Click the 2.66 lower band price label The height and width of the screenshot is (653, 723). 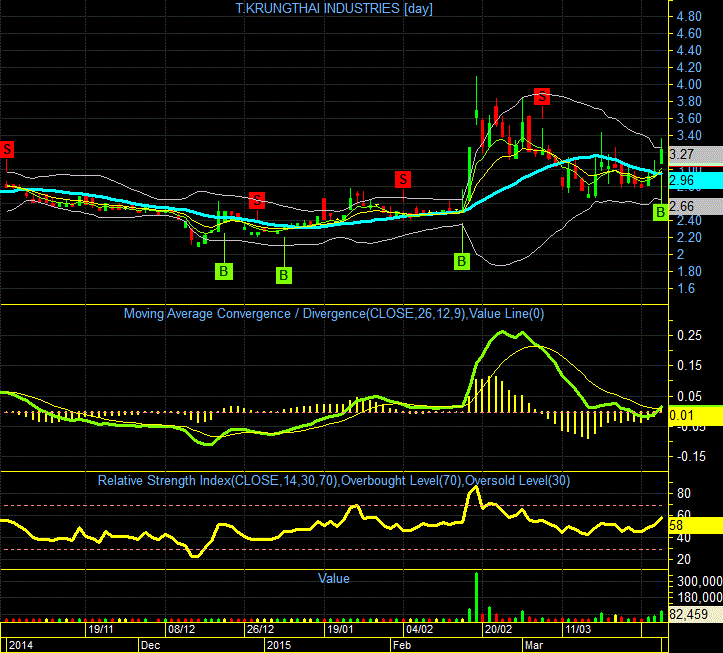point(695,206)
